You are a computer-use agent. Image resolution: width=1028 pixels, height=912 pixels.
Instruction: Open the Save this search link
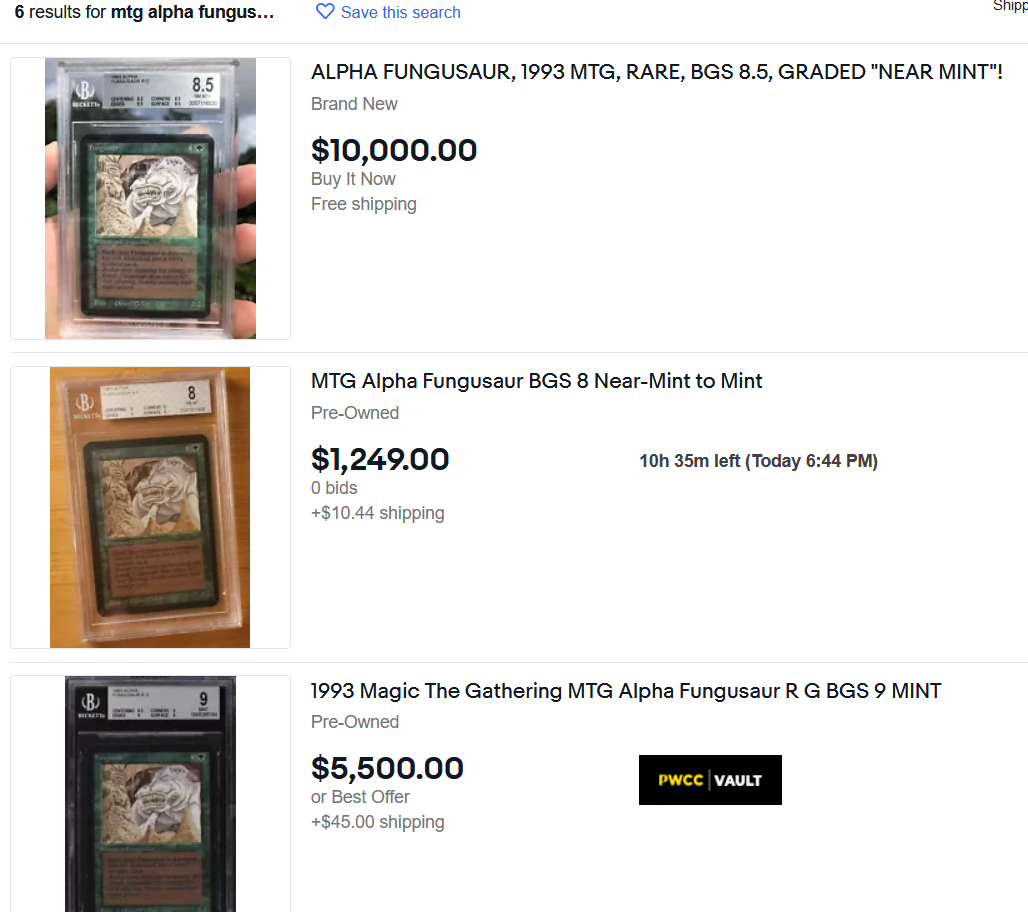[x=401, y=12]
